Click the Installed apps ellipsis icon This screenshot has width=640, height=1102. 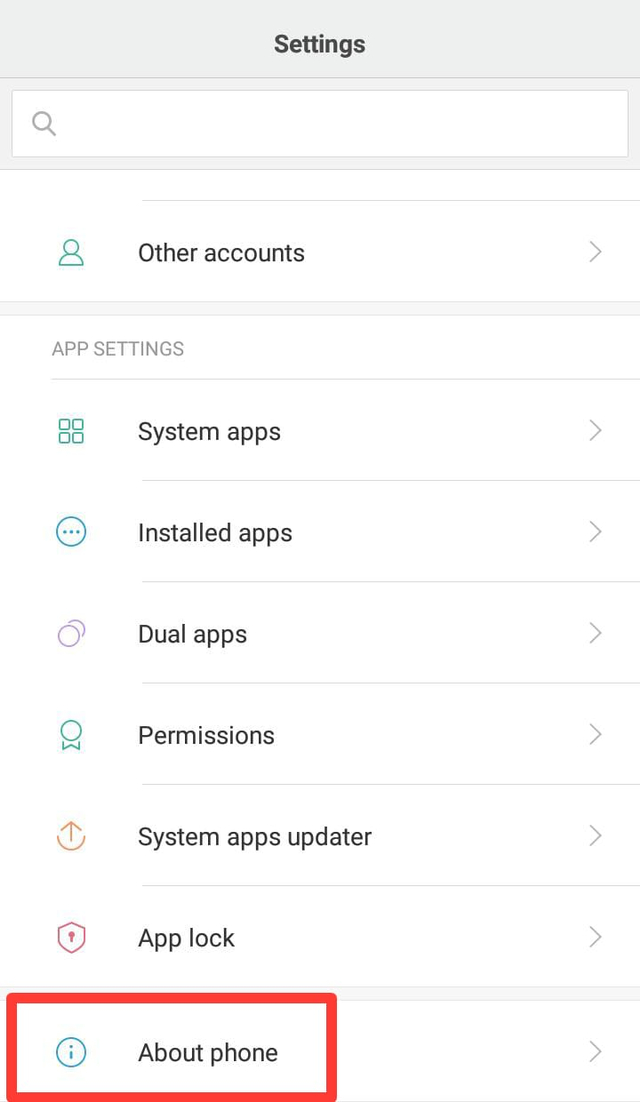point(71,532)
